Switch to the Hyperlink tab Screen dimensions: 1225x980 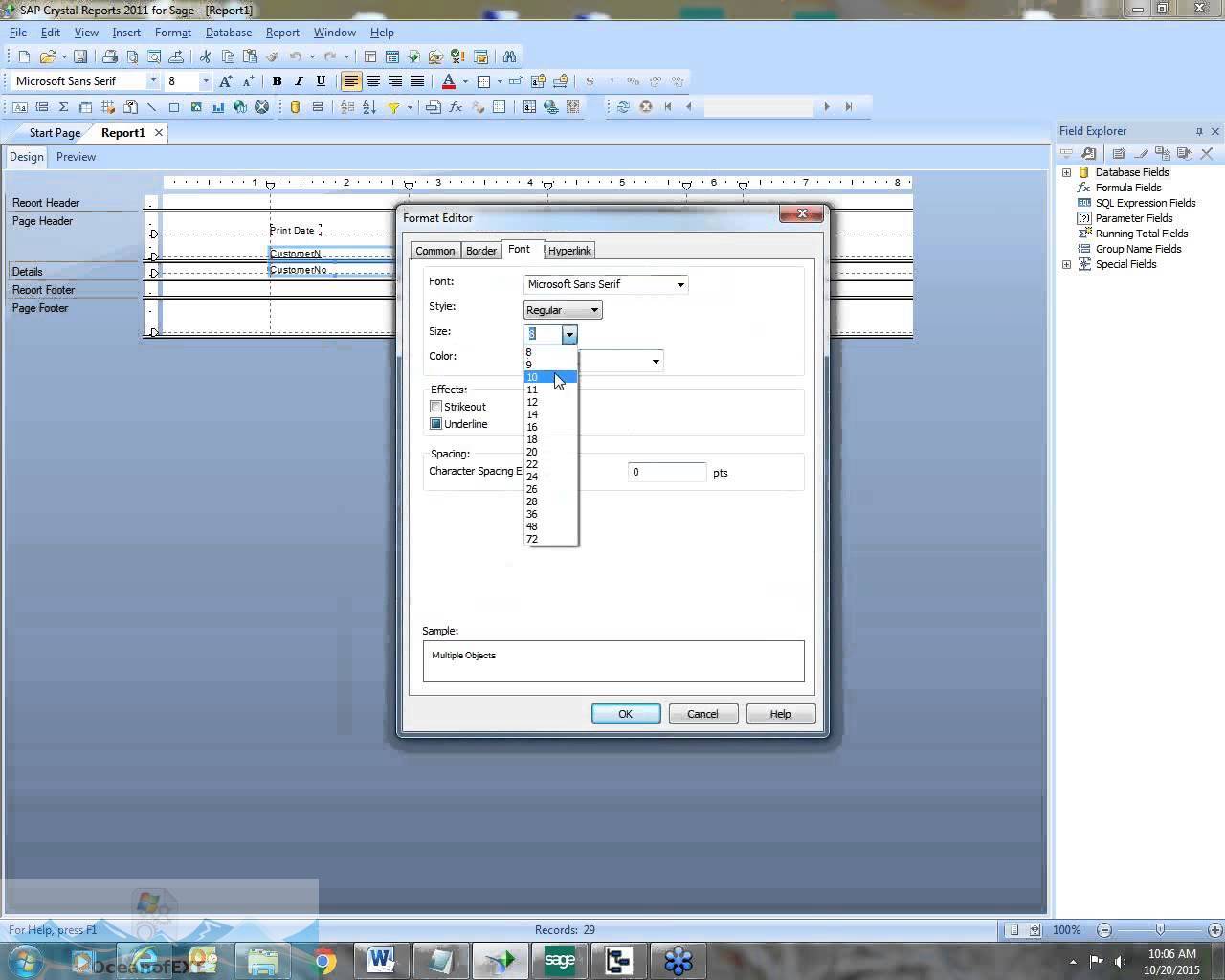coord(569,251)
